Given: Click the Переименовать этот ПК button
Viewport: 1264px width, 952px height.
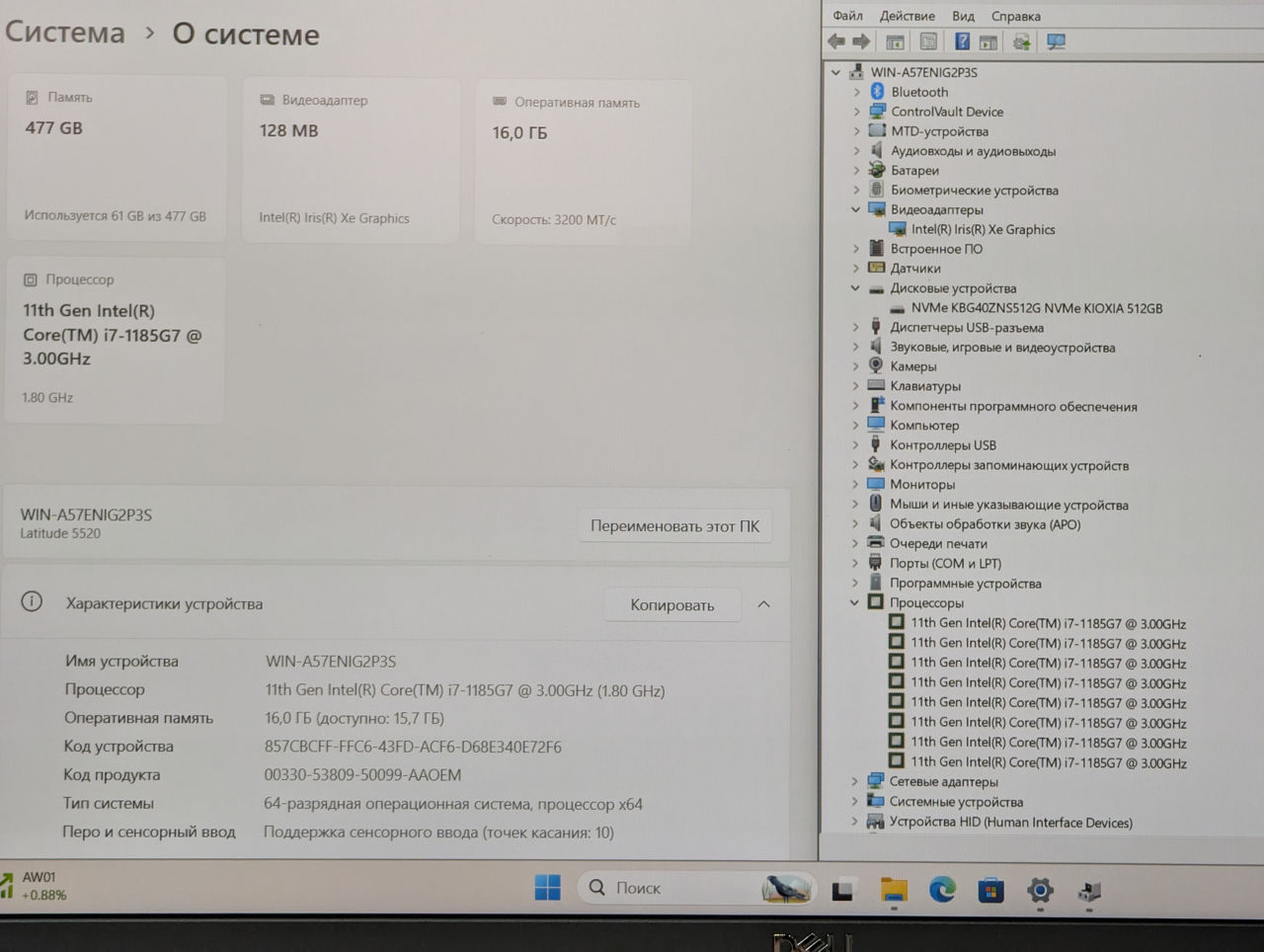Looking at the screenshot, I should (674, 526).
